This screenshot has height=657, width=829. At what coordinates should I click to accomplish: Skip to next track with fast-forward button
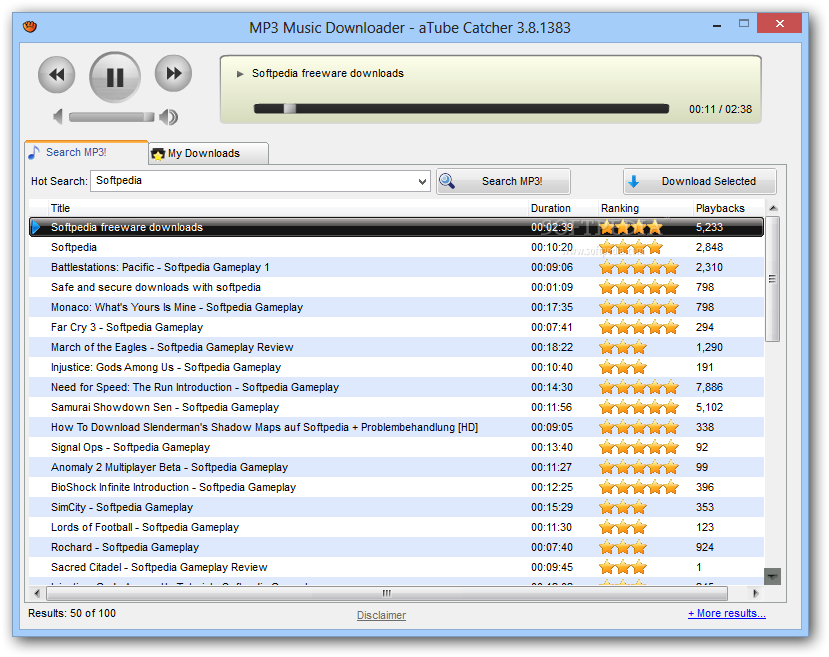click(173, 73)
